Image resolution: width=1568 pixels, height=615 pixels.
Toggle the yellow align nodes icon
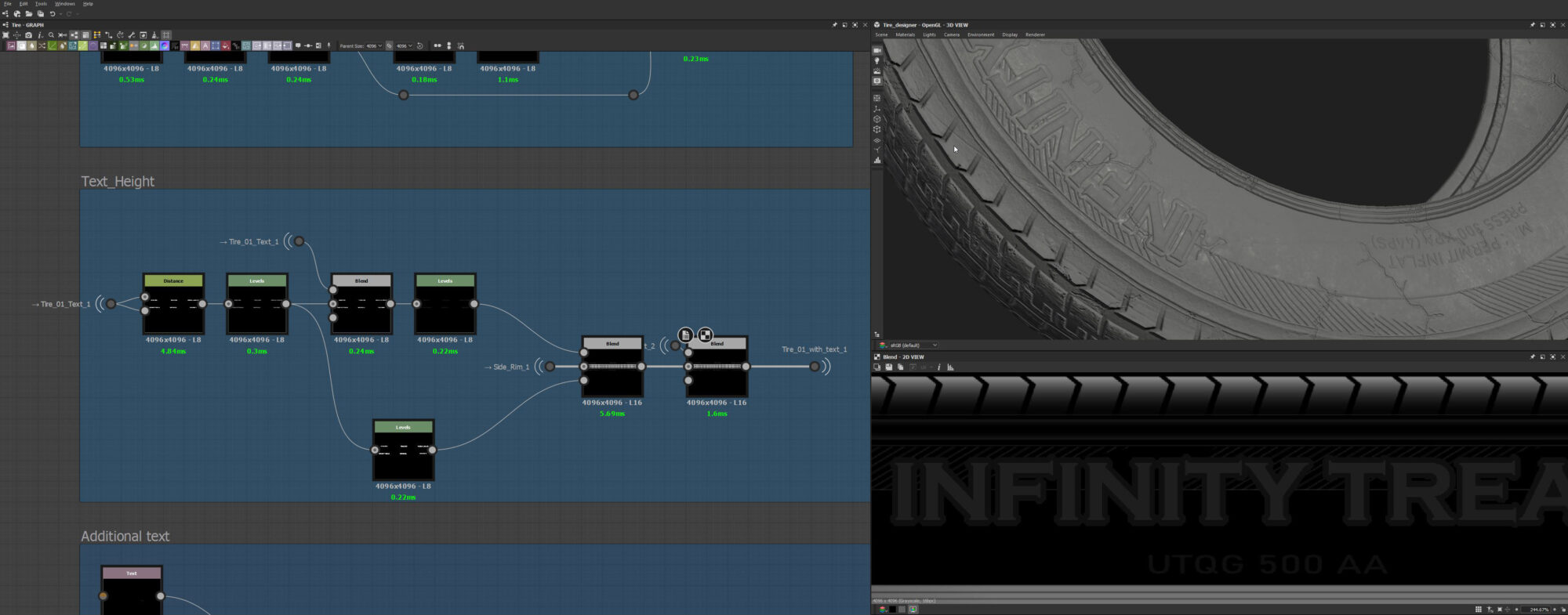point(97,35)
